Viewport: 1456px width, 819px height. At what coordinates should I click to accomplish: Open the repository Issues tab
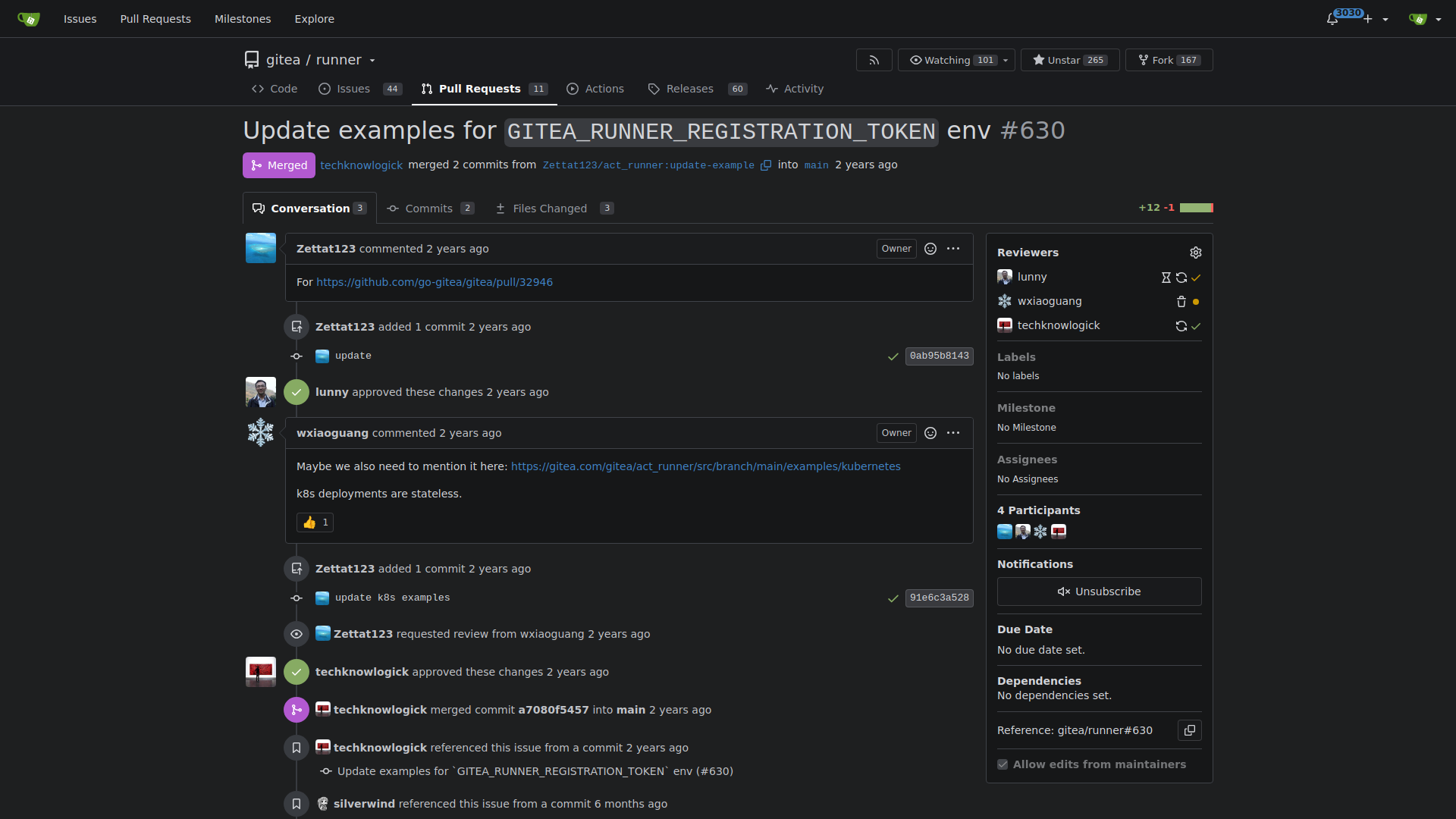pyautogui.click(x=359, y=89)
